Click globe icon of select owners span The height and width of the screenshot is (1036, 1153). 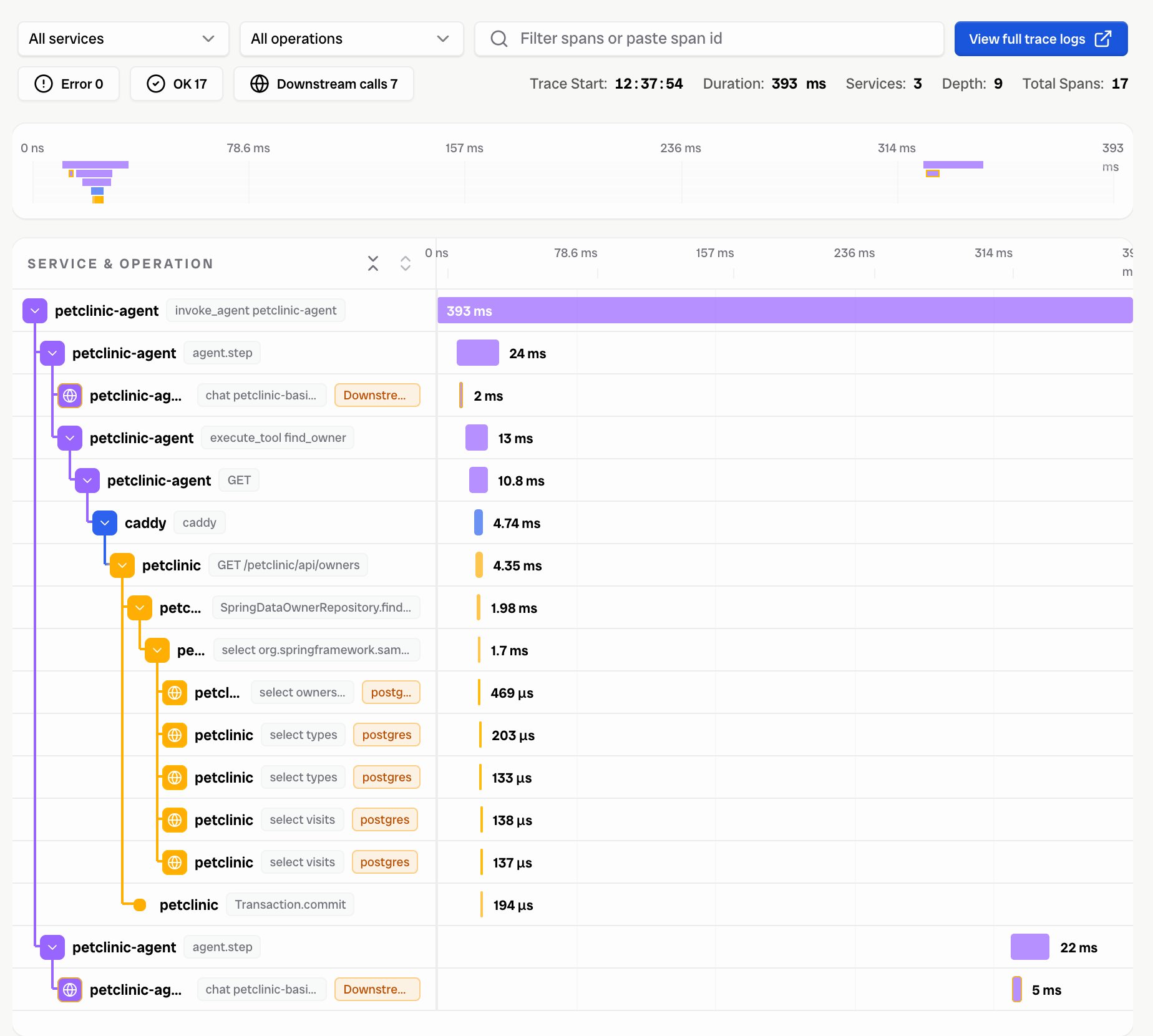click(175, 693)
